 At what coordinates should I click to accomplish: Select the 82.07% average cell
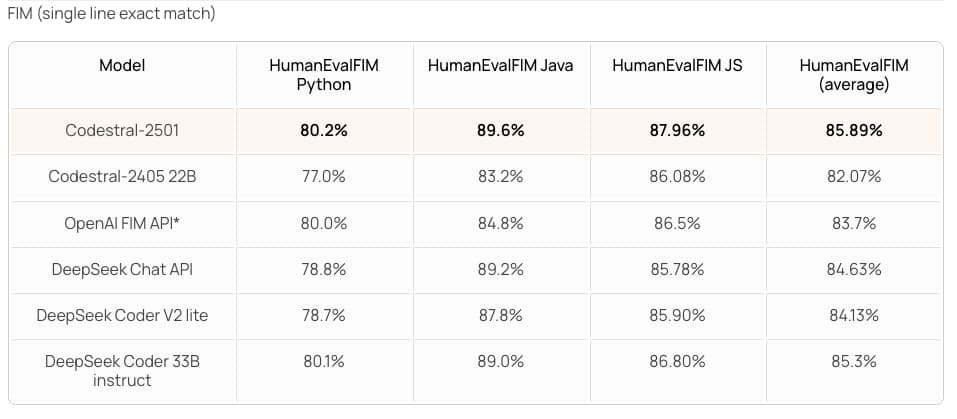[854, 177]
